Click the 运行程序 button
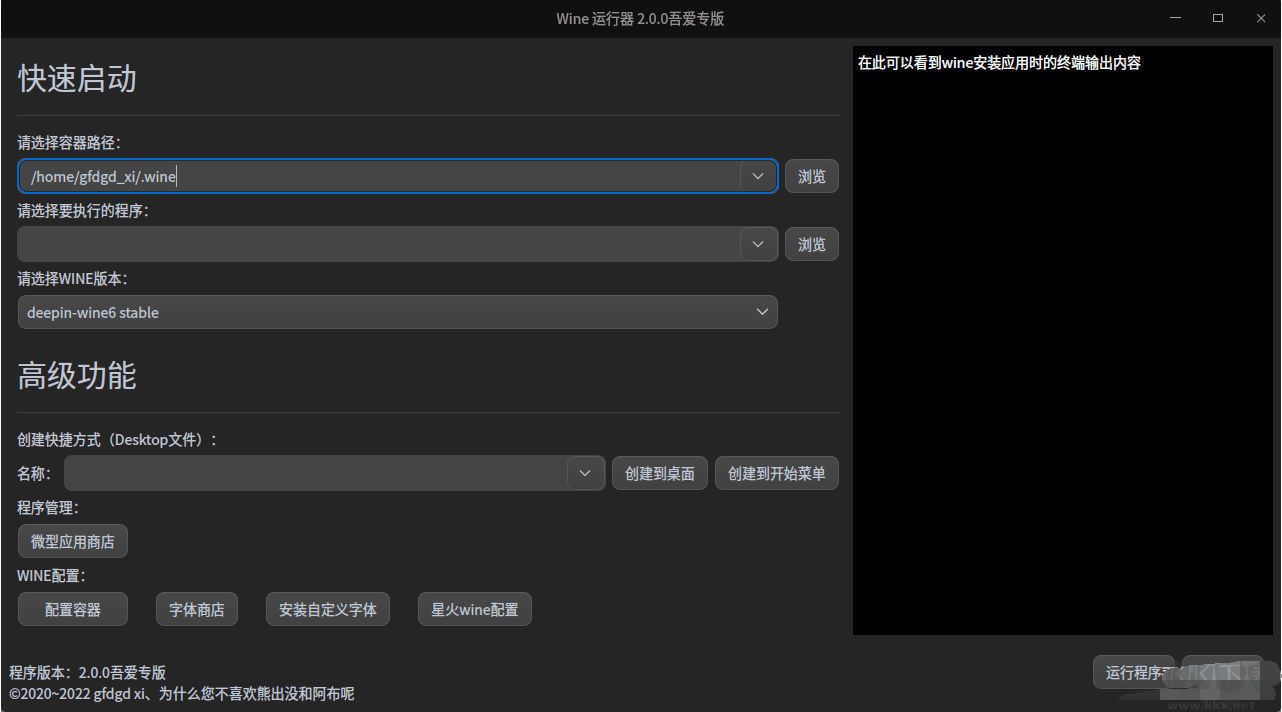This screenshot has width=1282, height=712. pyautogui.click(x=1134, y=672)
